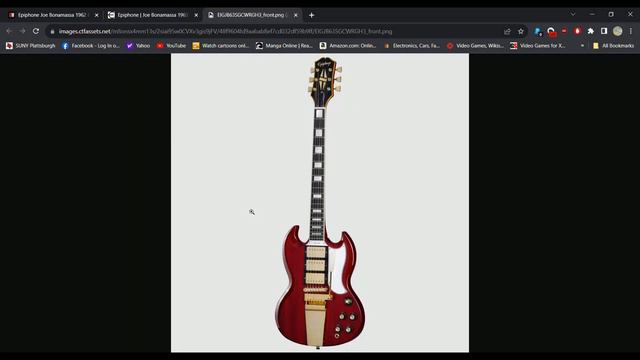Zoom into the red SG guitar image
The height and width of the screenshot is (360, 640).
coord(320,203)
